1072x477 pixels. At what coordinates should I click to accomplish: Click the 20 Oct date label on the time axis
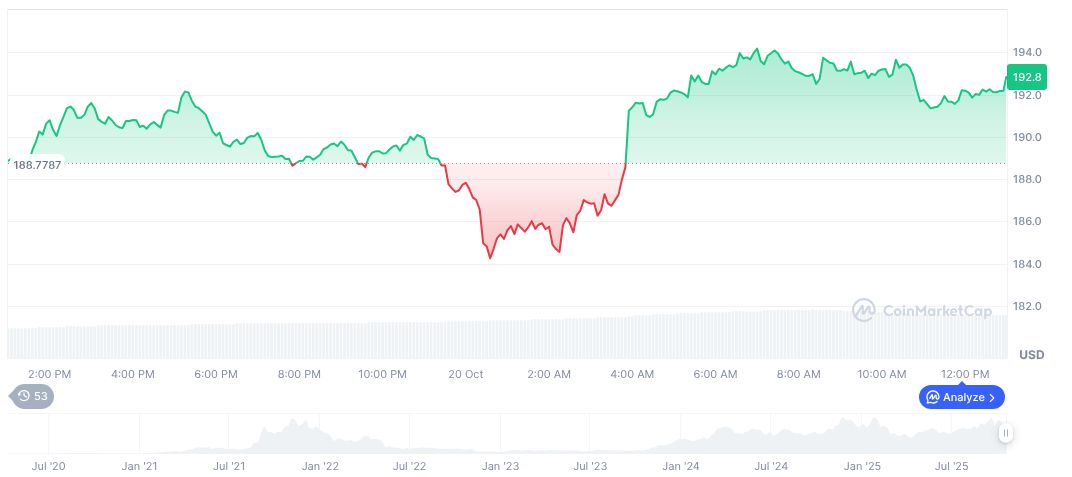(x=466, y=374)
